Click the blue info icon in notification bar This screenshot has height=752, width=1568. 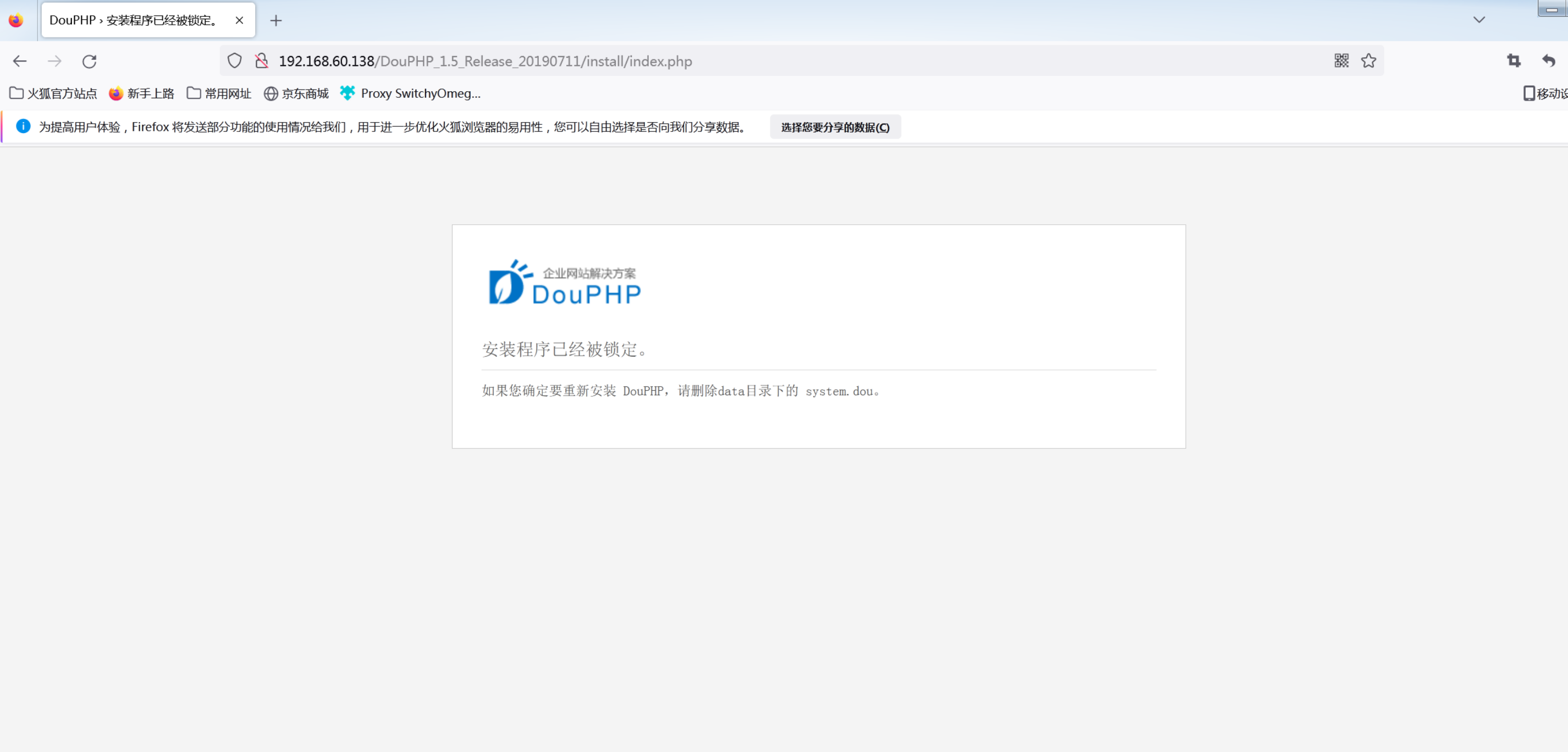[x=23, y=126]
